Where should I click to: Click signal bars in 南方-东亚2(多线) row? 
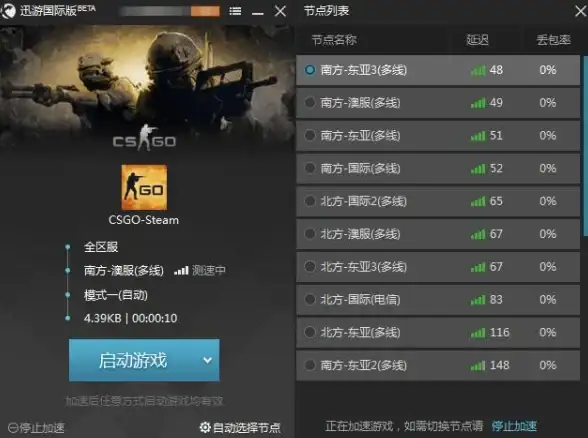[478, 365]
